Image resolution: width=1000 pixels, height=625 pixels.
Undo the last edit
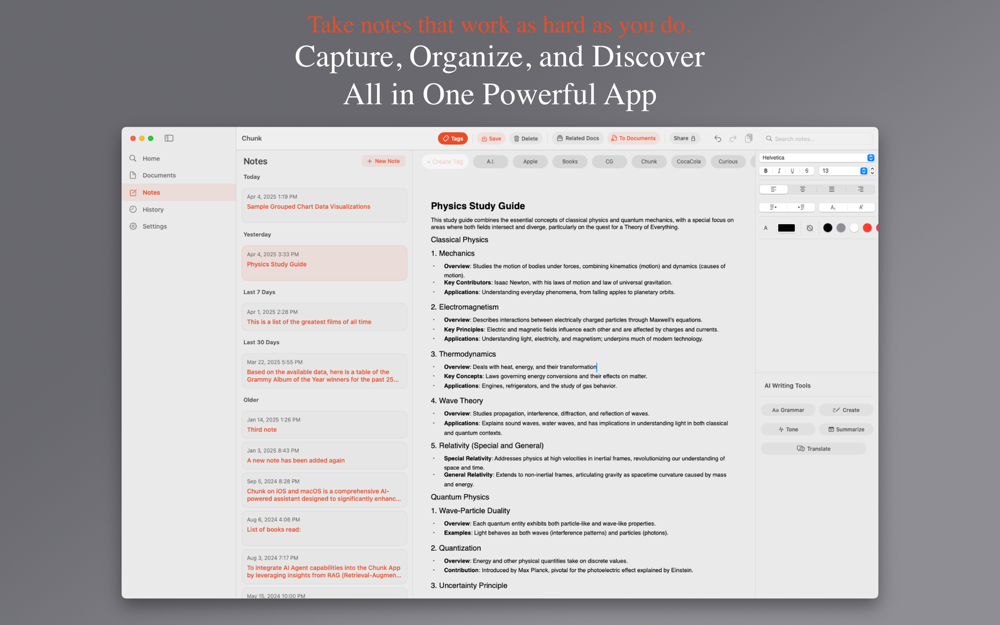pos(717,138)
